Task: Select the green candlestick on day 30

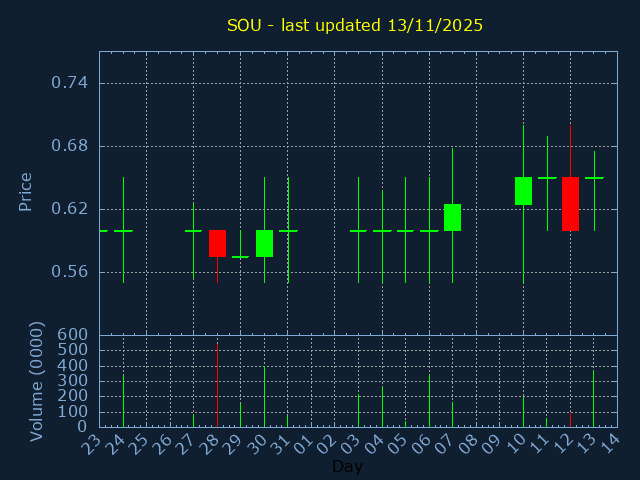Action: click(264, 243)
